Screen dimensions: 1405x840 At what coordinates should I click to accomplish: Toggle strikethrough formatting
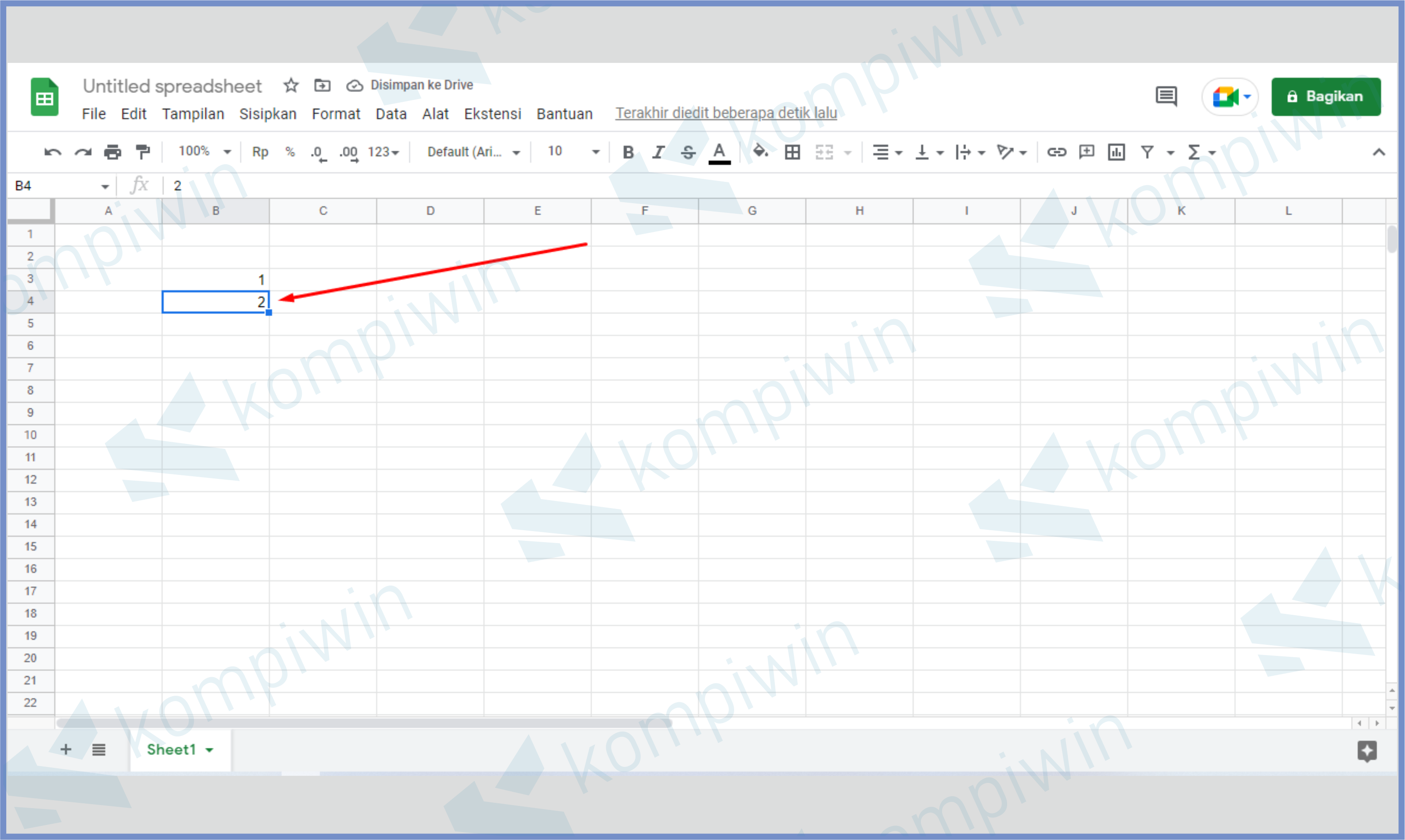688,152
